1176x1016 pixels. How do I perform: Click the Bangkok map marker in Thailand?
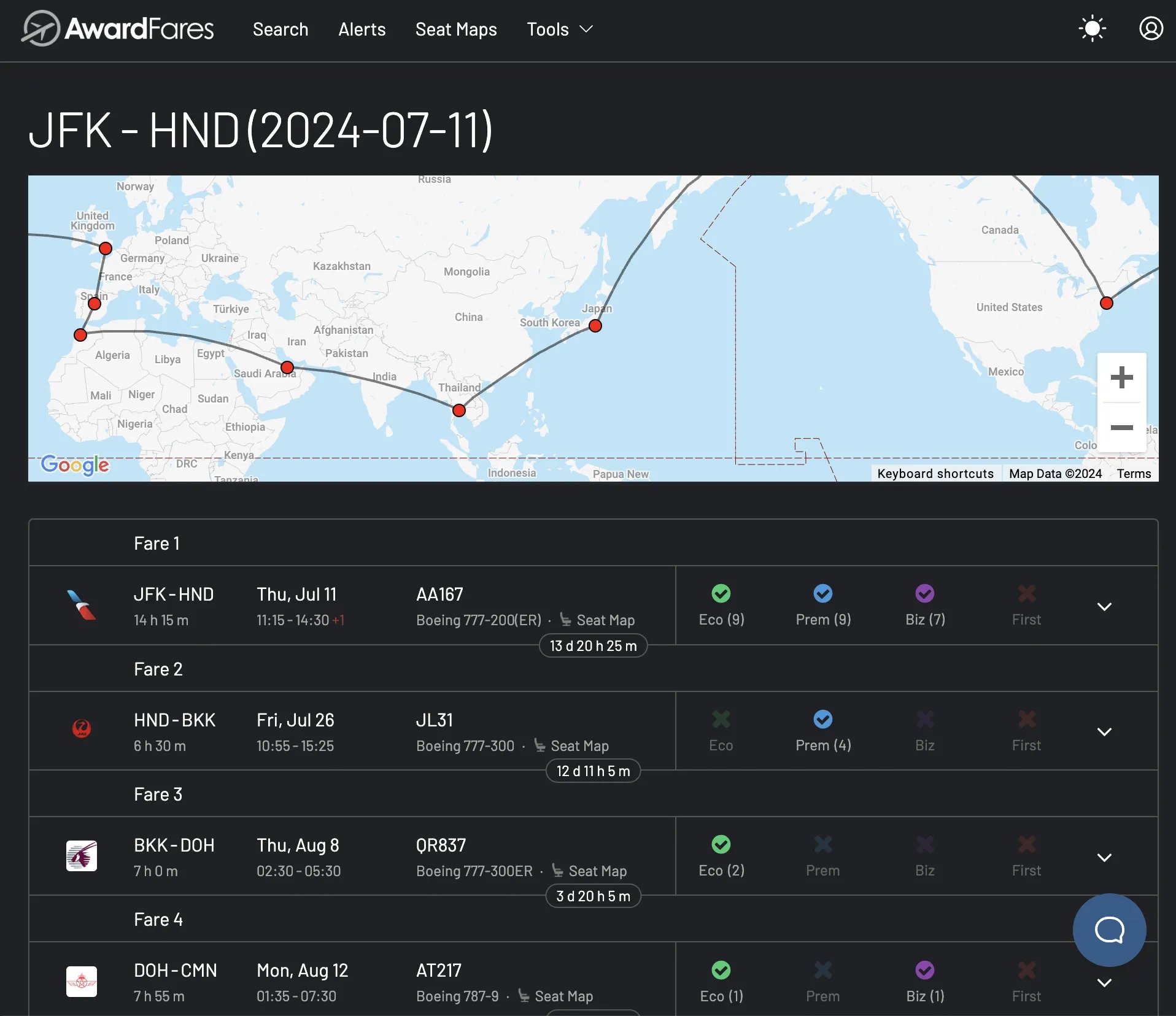458,410
